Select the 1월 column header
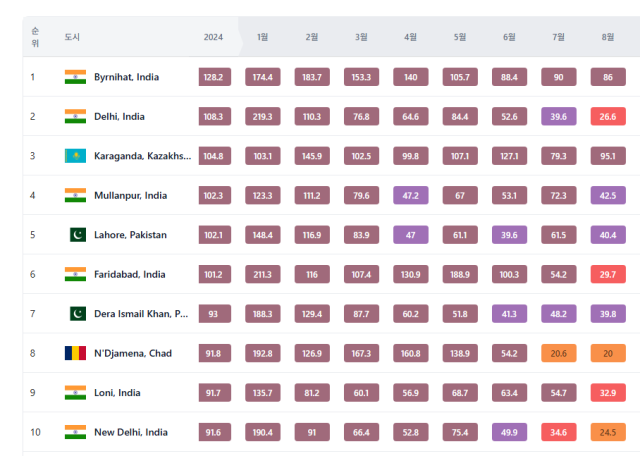 pyautogui.click(x=262, y=37)
